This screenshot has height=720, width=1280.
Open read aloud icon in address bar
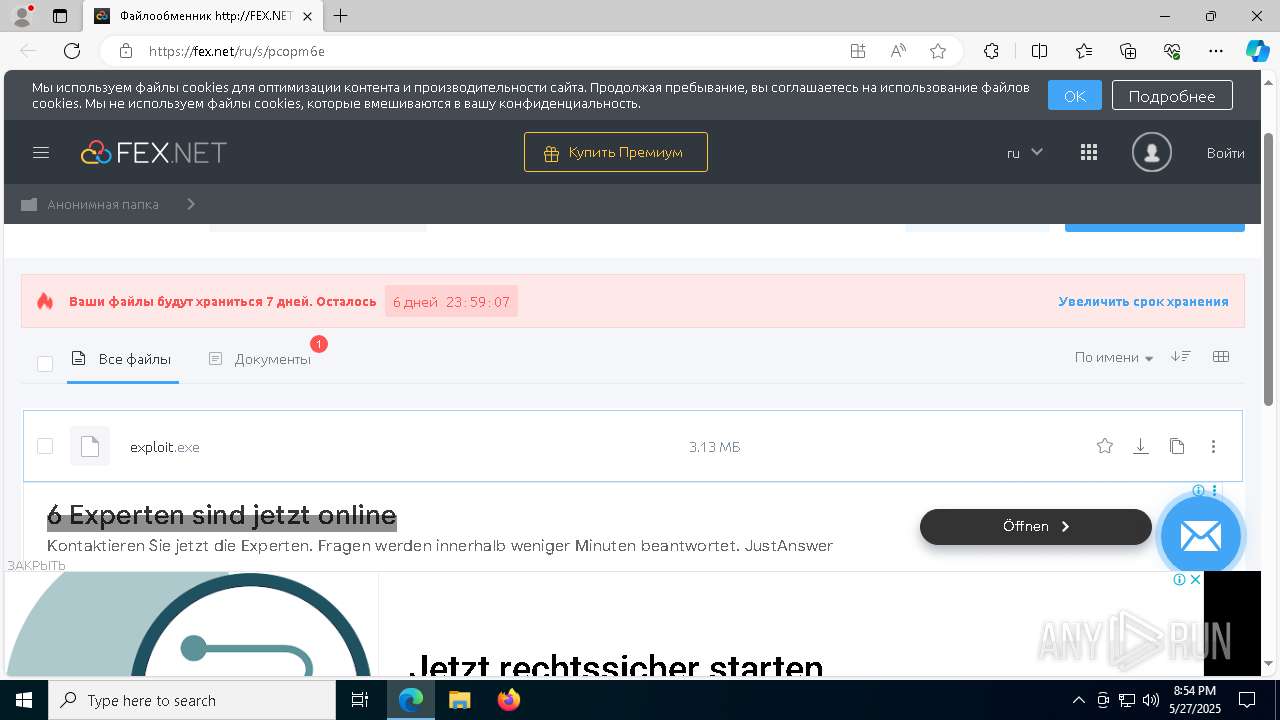898,51
